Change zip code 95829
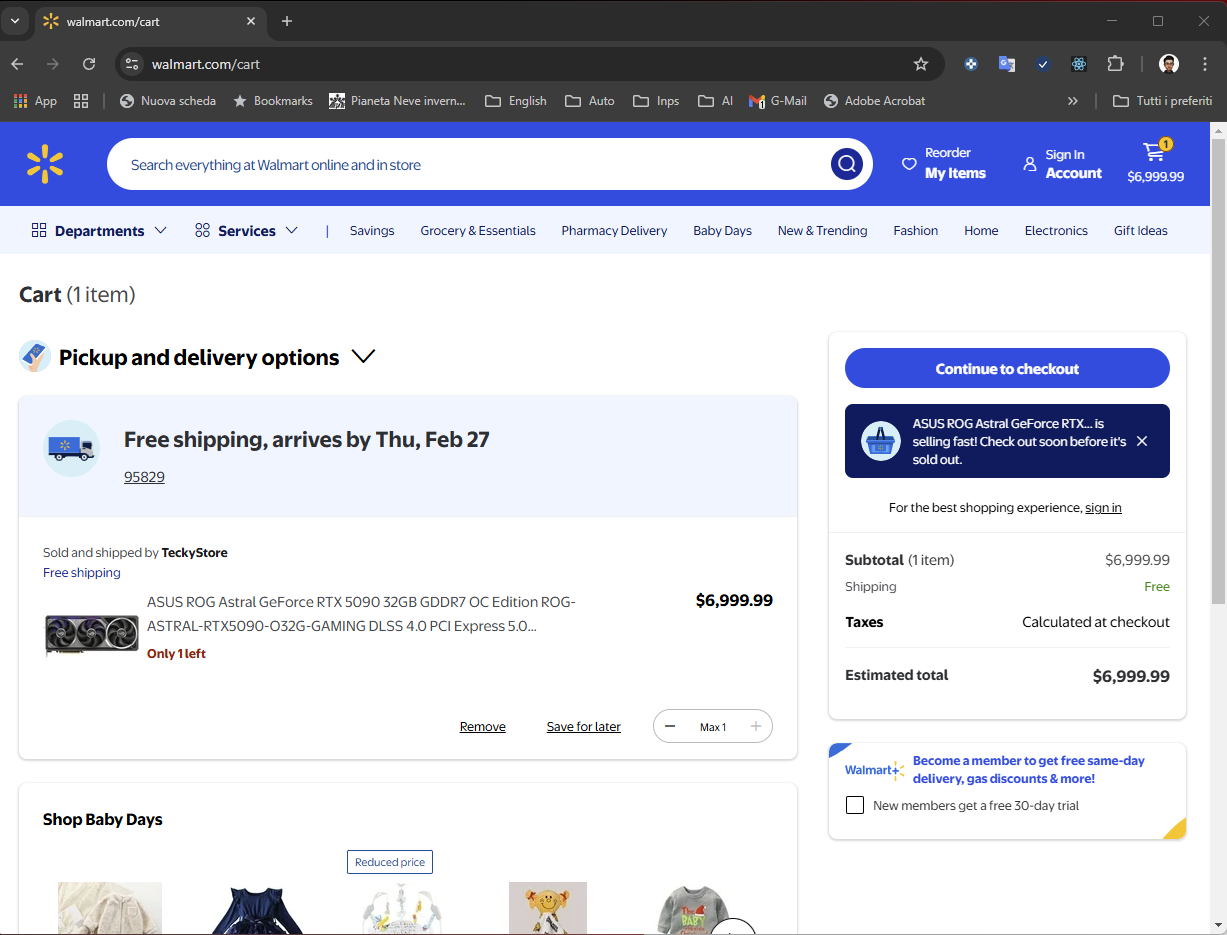The width and height of the screenshot is (1227, 935). (144, 477)
